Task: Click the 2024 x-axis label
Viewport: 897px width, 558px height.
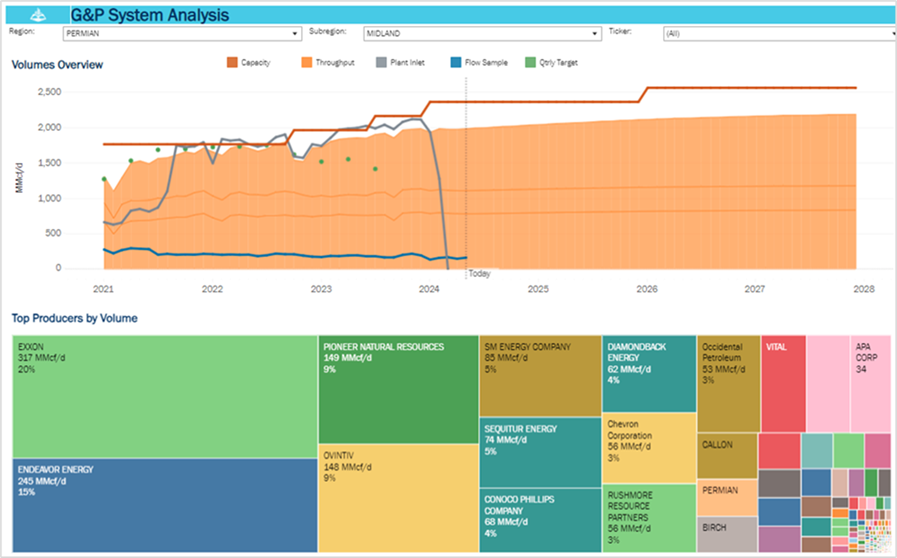Action: [429, 289]
